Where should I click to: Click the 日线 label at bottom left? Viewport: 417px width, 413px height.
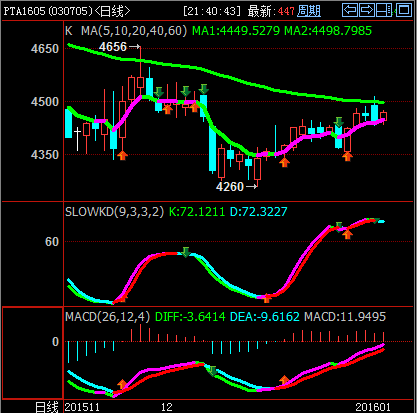[x=47, y=407]
